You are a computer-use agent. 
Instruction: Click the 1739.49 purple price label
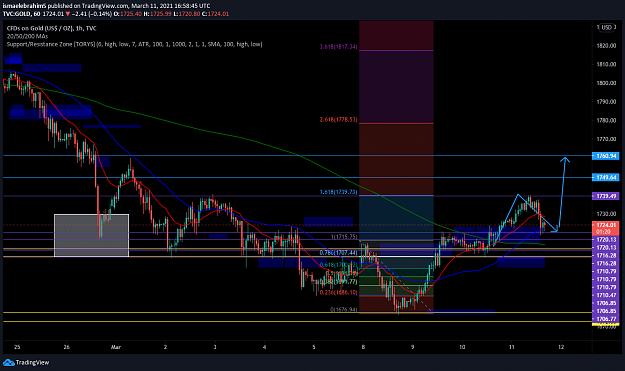605,196
